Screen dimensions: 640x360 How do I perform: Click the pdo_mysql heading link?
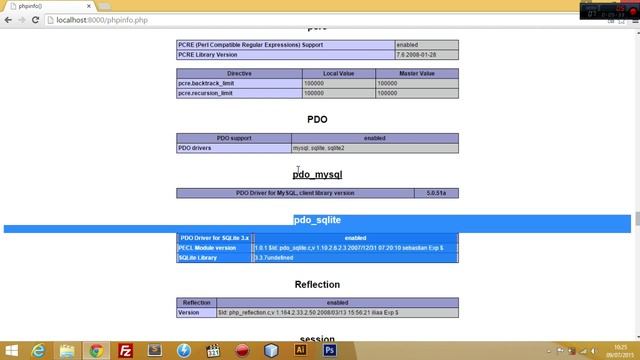(x=317, y=175)
